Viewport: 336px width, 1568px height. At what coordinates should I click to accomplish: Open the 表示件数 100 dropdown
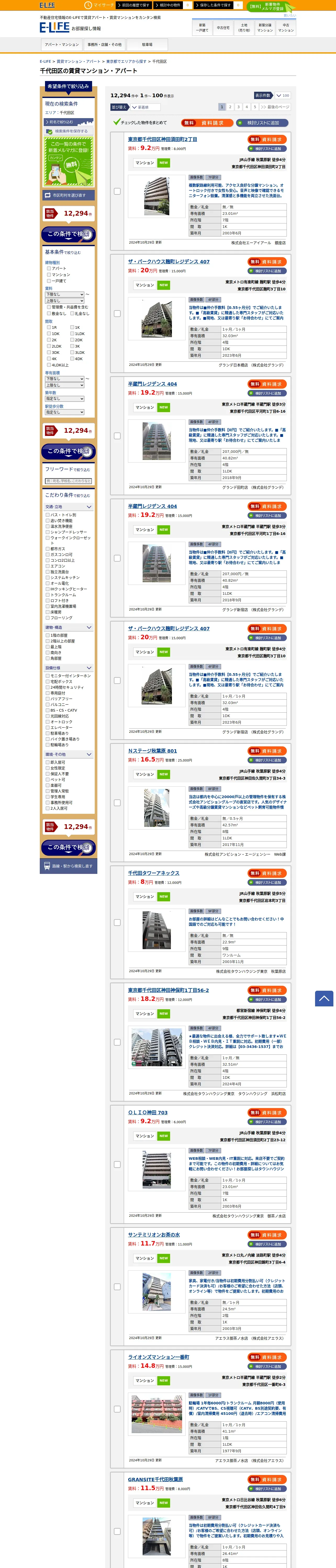tap(282, 96)
